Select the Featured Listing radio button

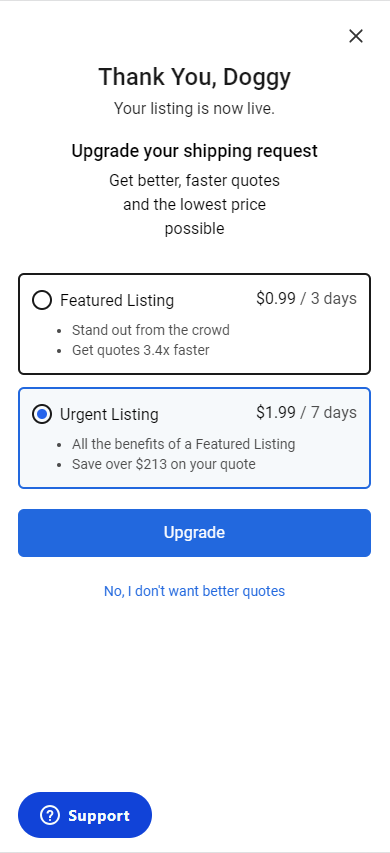(42, 300)
